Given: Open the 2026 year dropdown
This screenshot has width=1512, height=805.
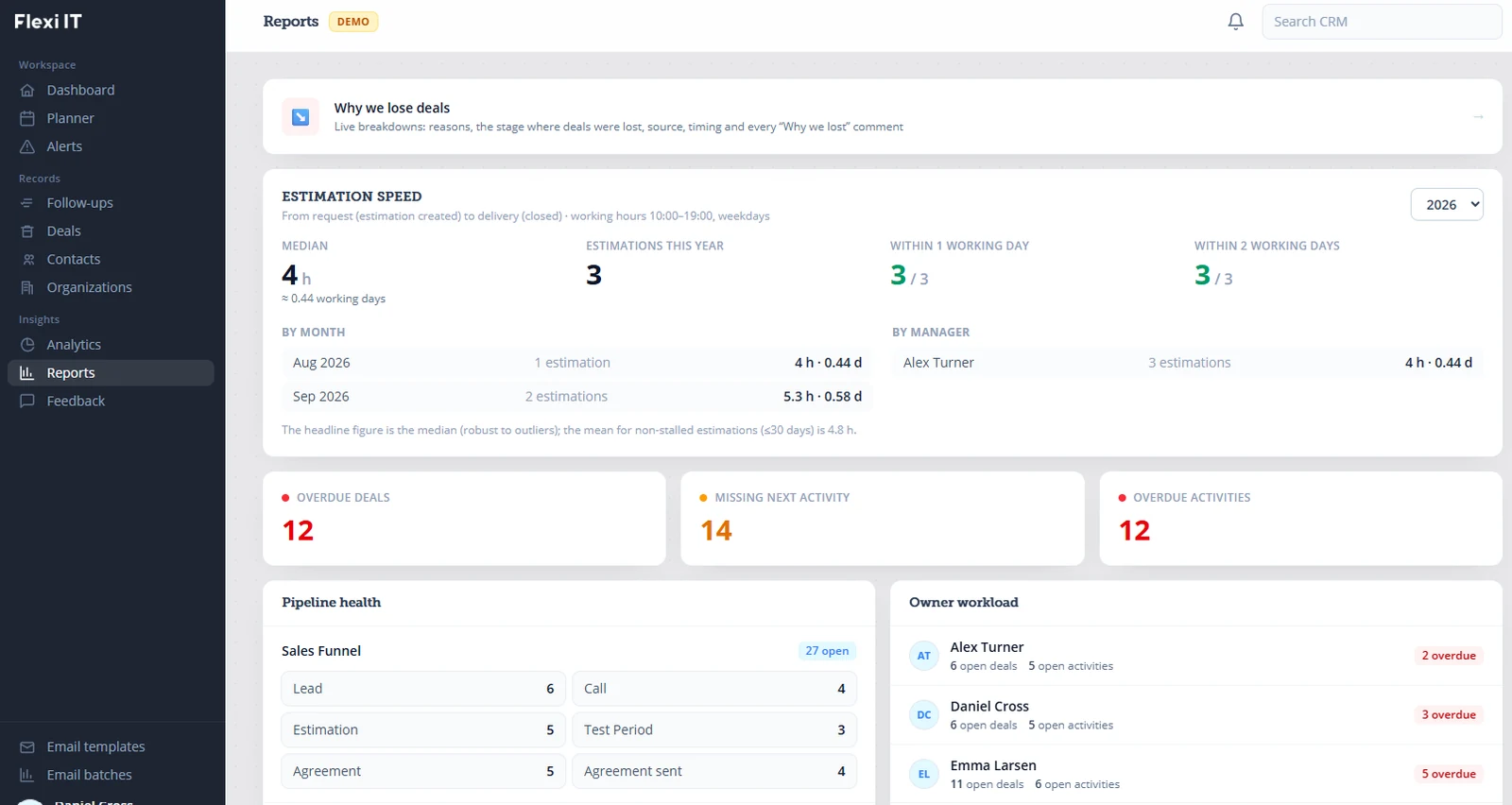Looking at the screenshot, I should click(x=1447, y=205).
